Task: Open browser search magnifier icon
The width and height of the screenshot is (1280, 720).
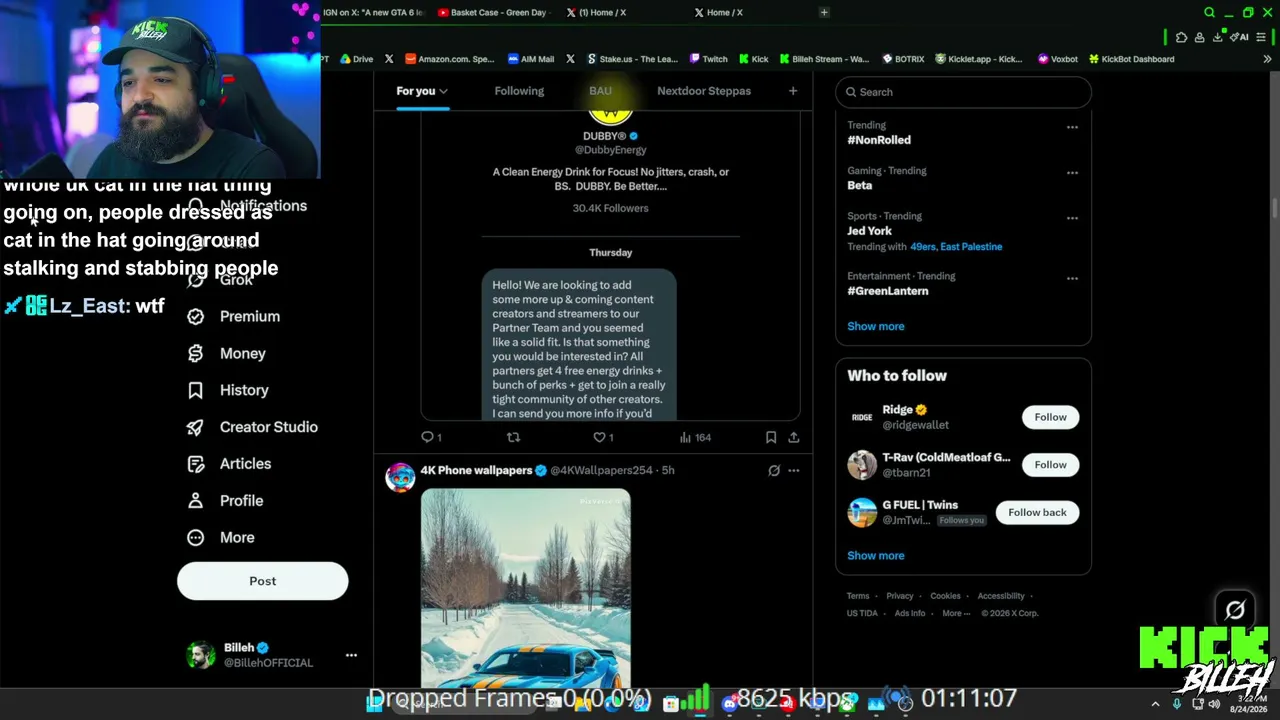Action: tap(1209, 13)
